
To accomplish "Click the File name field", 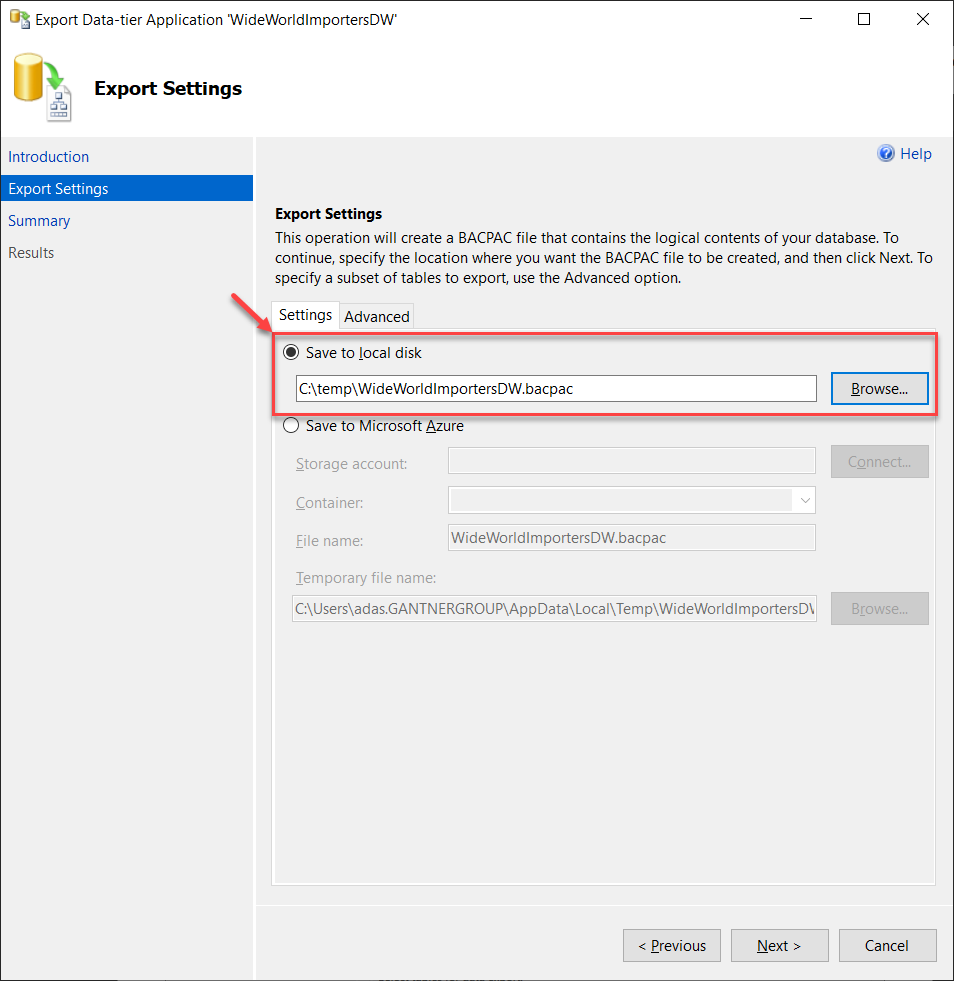I will [x=631, y=537].
